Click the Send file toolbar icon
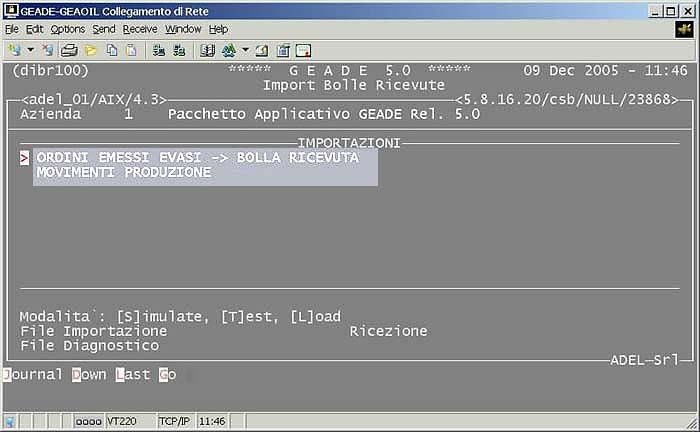Image resolution: width=700 pixels, height=432 pixels. [x=158, y=49]
